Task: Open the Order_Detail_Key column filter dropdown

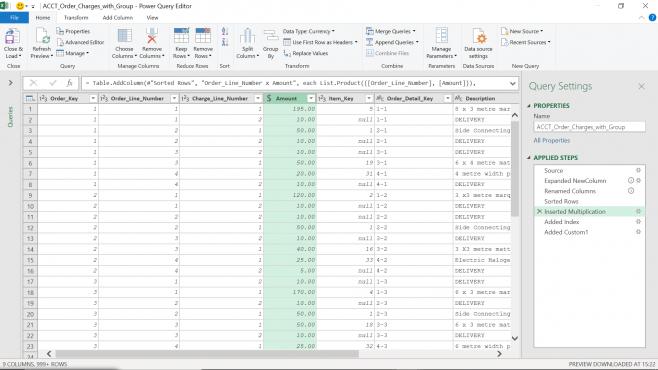Action: (447, 99)
